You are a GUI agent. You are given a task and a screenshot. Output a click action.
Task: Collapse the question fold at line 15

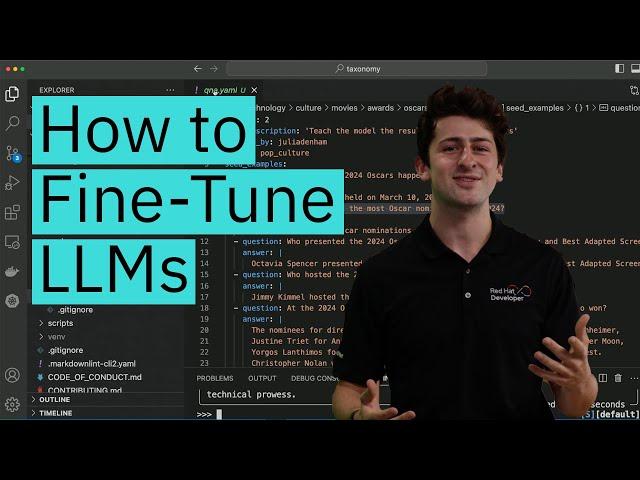pos(236,275)
